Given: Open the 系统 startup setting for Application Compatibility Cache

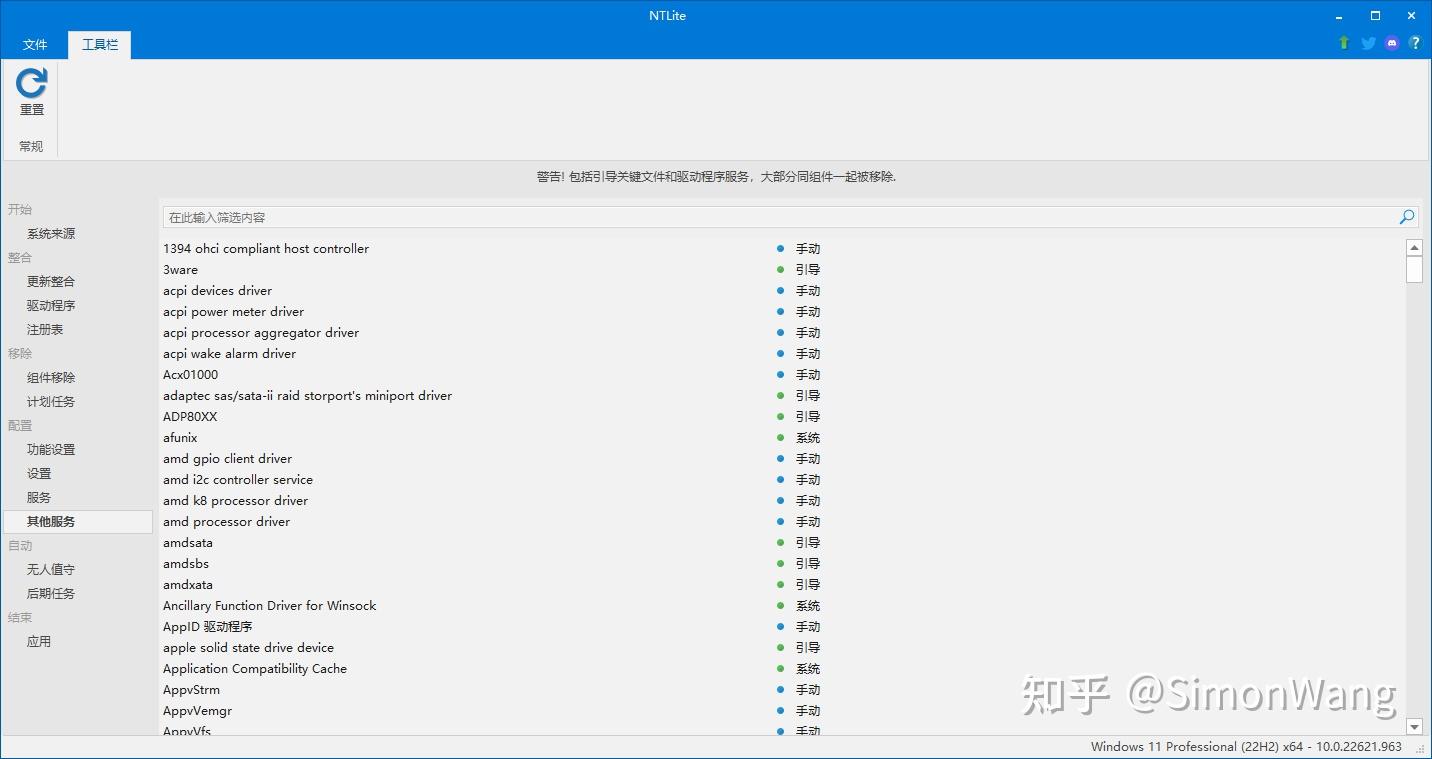Looking at the screenshot, I should (x=807, y=668).
